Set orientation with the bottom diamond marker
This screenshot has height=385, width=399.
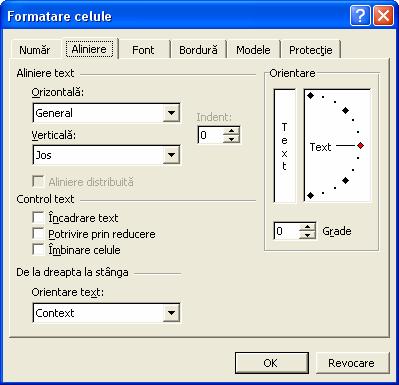tap(310, 195)
